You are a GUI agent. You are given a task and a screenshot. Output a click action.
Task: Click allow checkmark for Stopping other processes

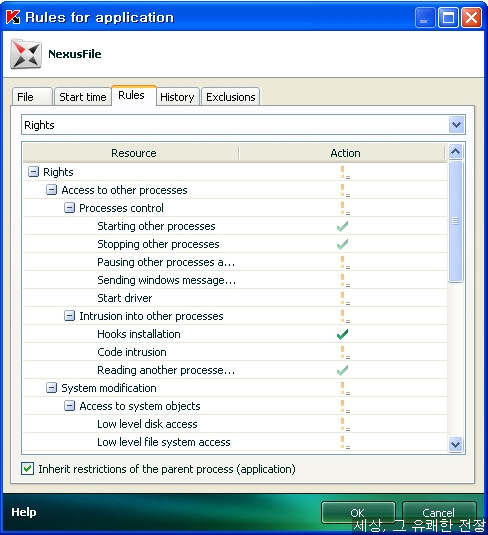click(342, 244)
